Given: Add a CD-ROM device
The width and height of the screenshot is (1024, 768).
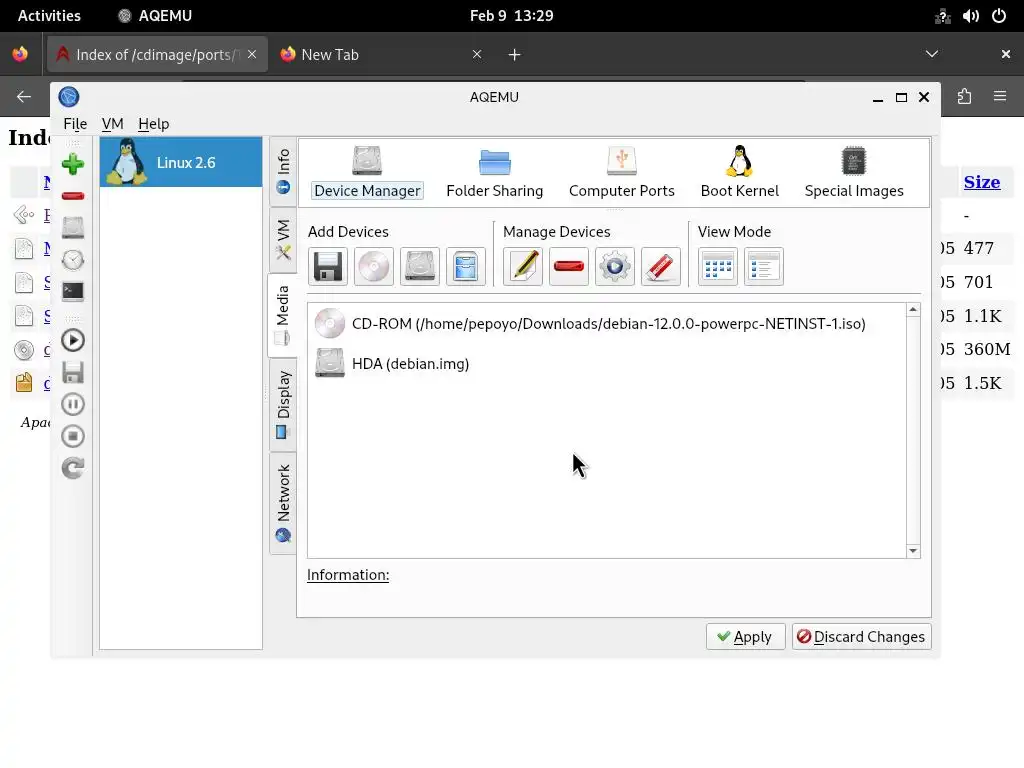Looking at the screenshot, I should click(374, 266).
